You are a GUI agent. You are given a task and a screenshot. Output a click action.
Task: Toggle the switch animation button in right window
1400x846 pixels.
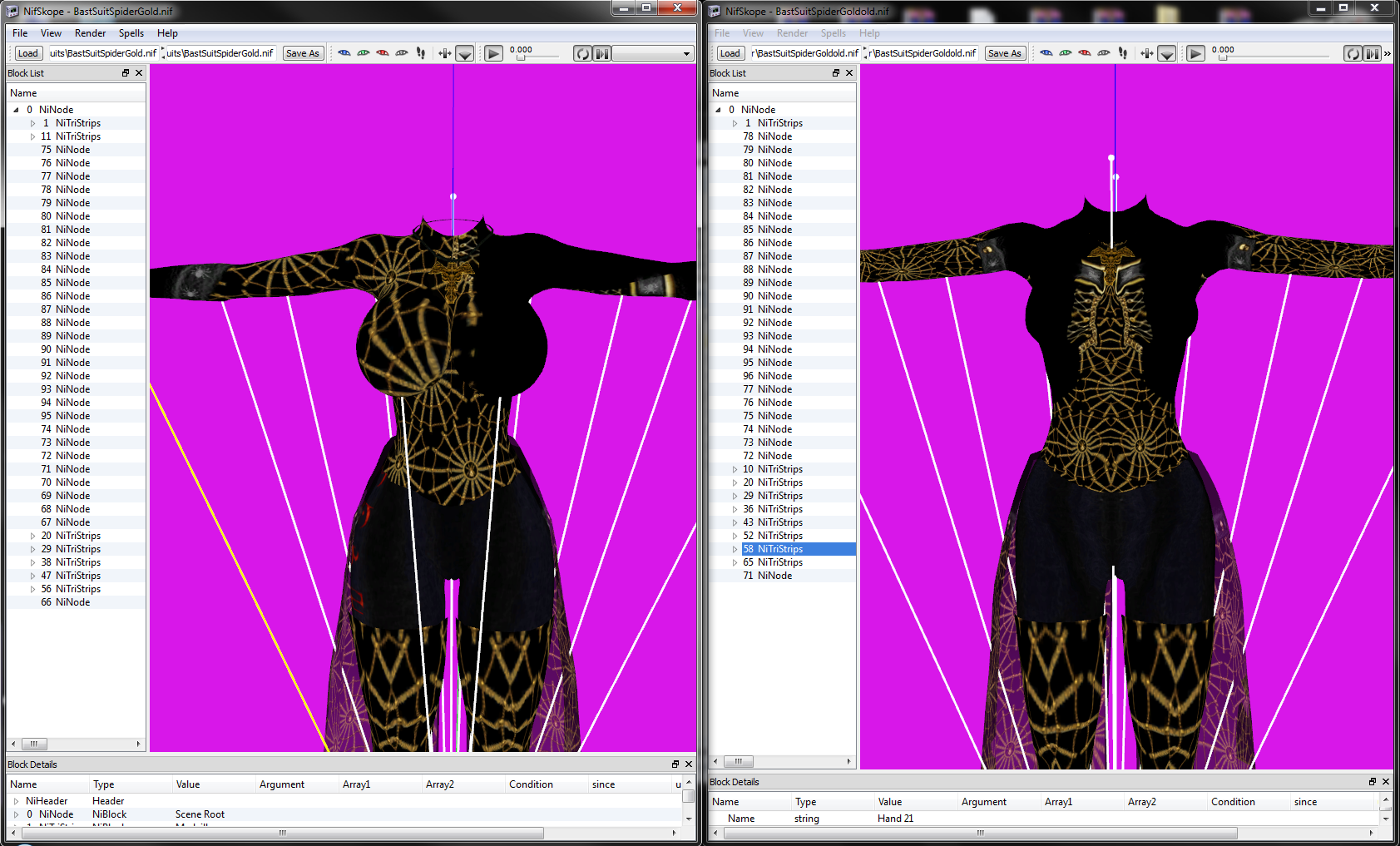pyautogui.click(x=1372, y=53)
